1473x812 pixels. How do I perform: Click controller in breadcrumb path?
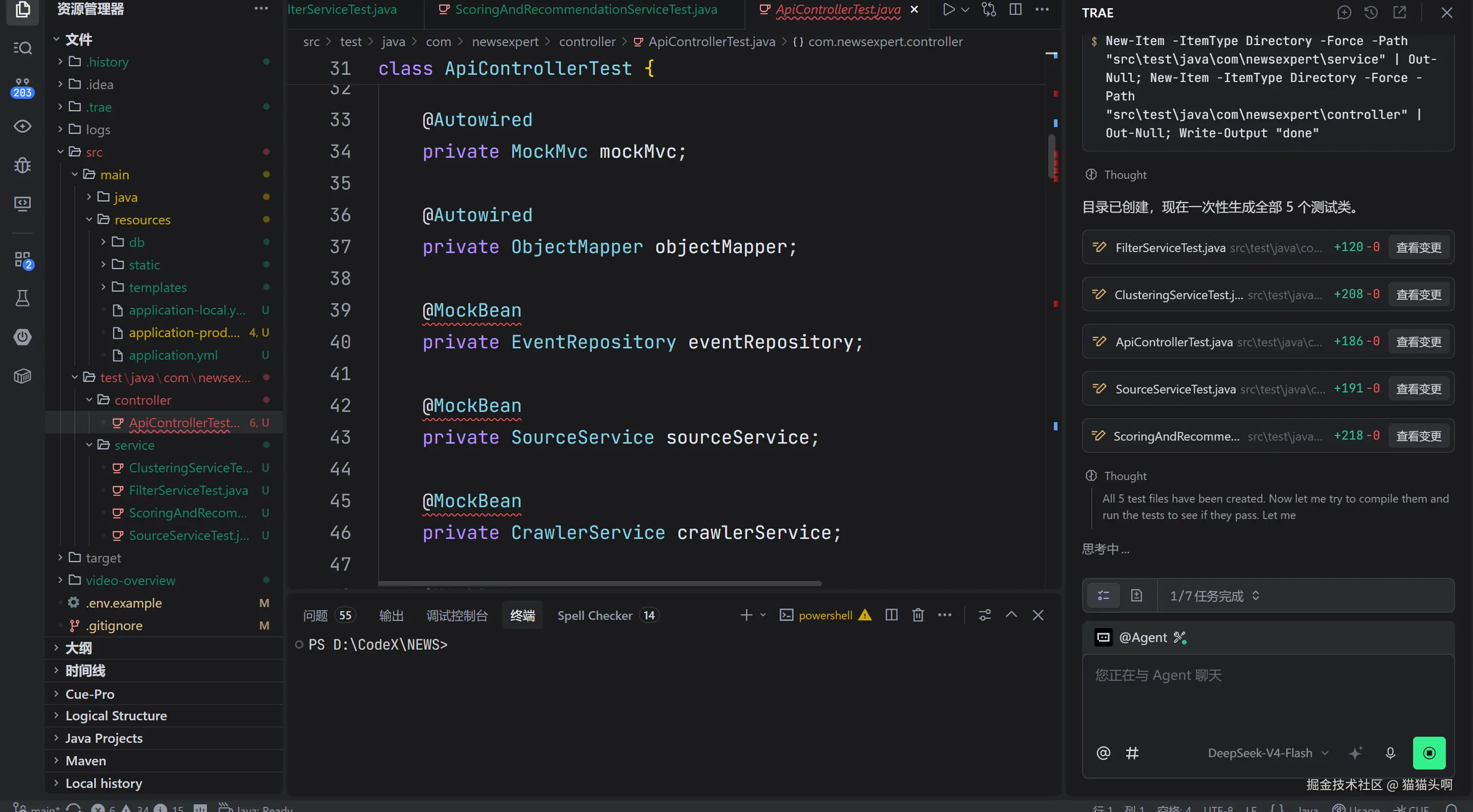point(587,41)
